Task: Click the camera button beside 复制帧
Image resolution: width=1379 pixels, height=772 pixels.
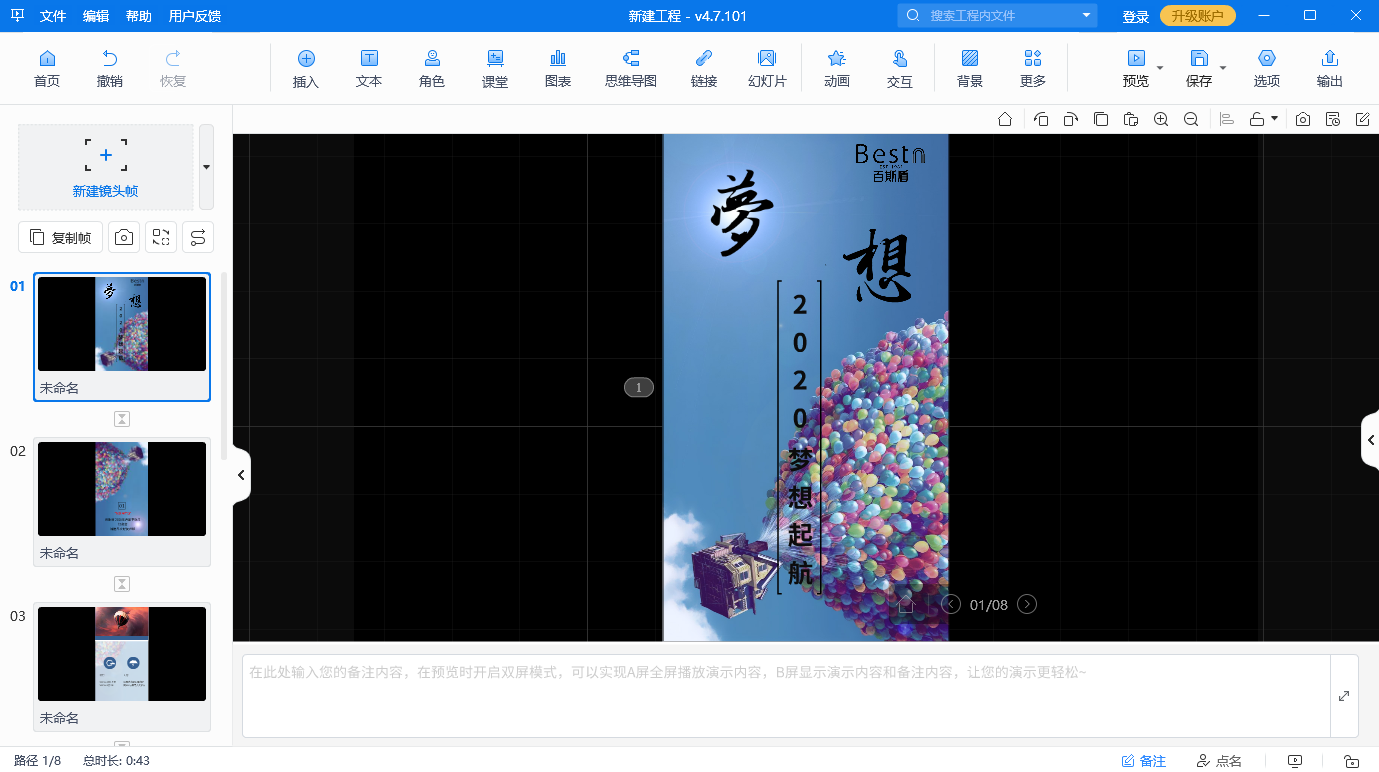Action: point(123,237)
